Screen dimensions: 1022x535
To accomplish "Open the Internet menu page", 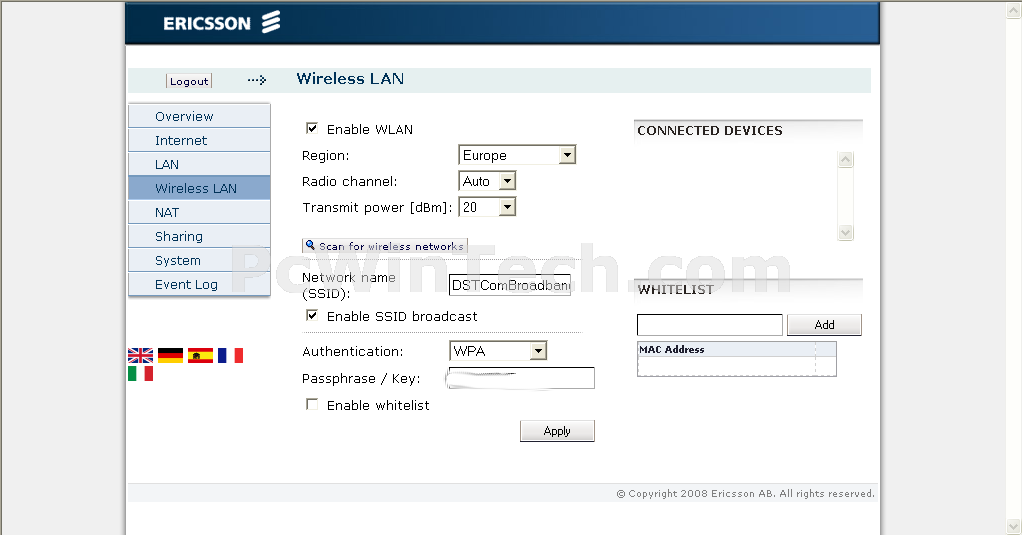I will click(199, 140).
